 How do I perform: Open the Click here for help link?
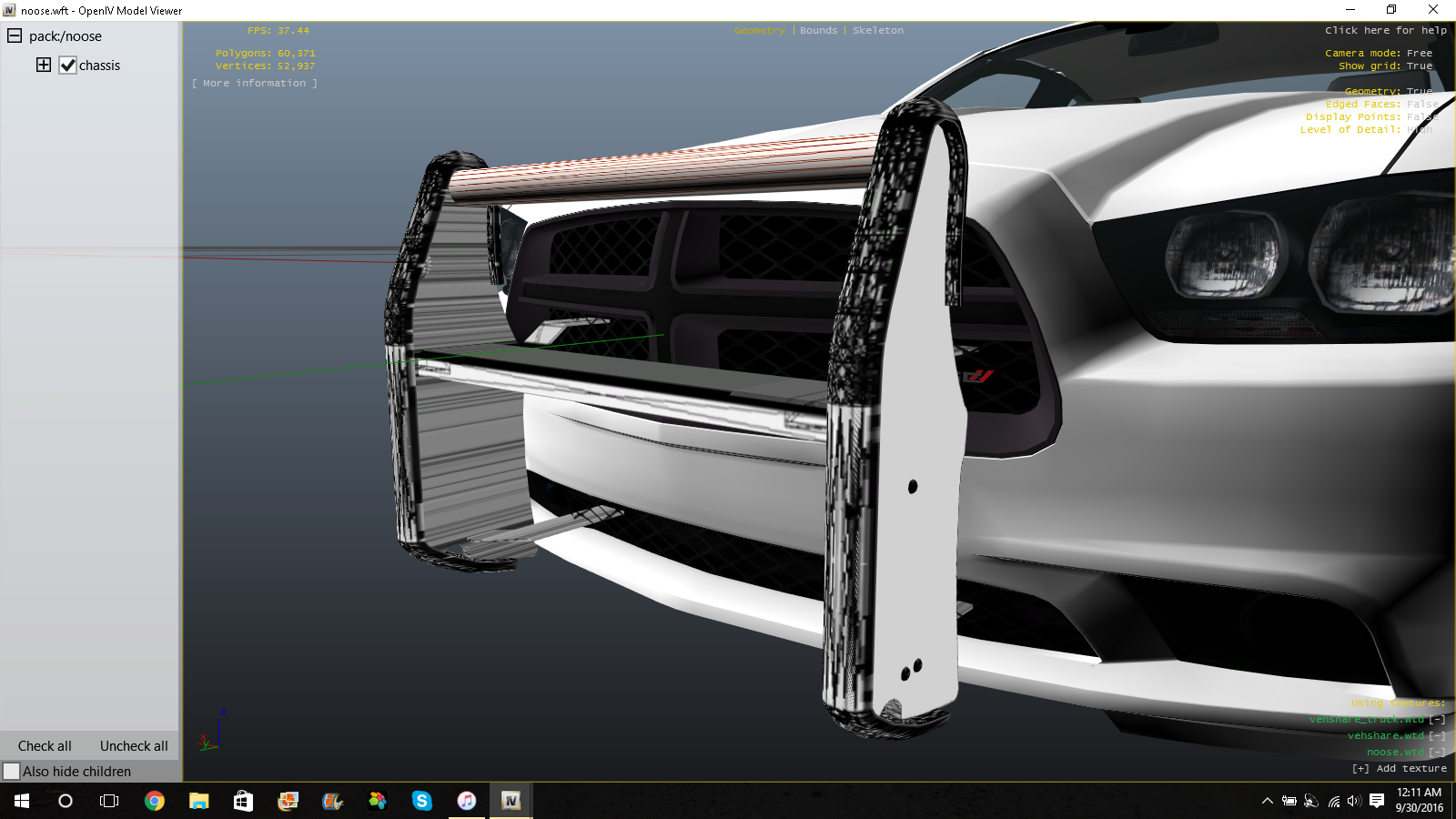click(1385, 30)
